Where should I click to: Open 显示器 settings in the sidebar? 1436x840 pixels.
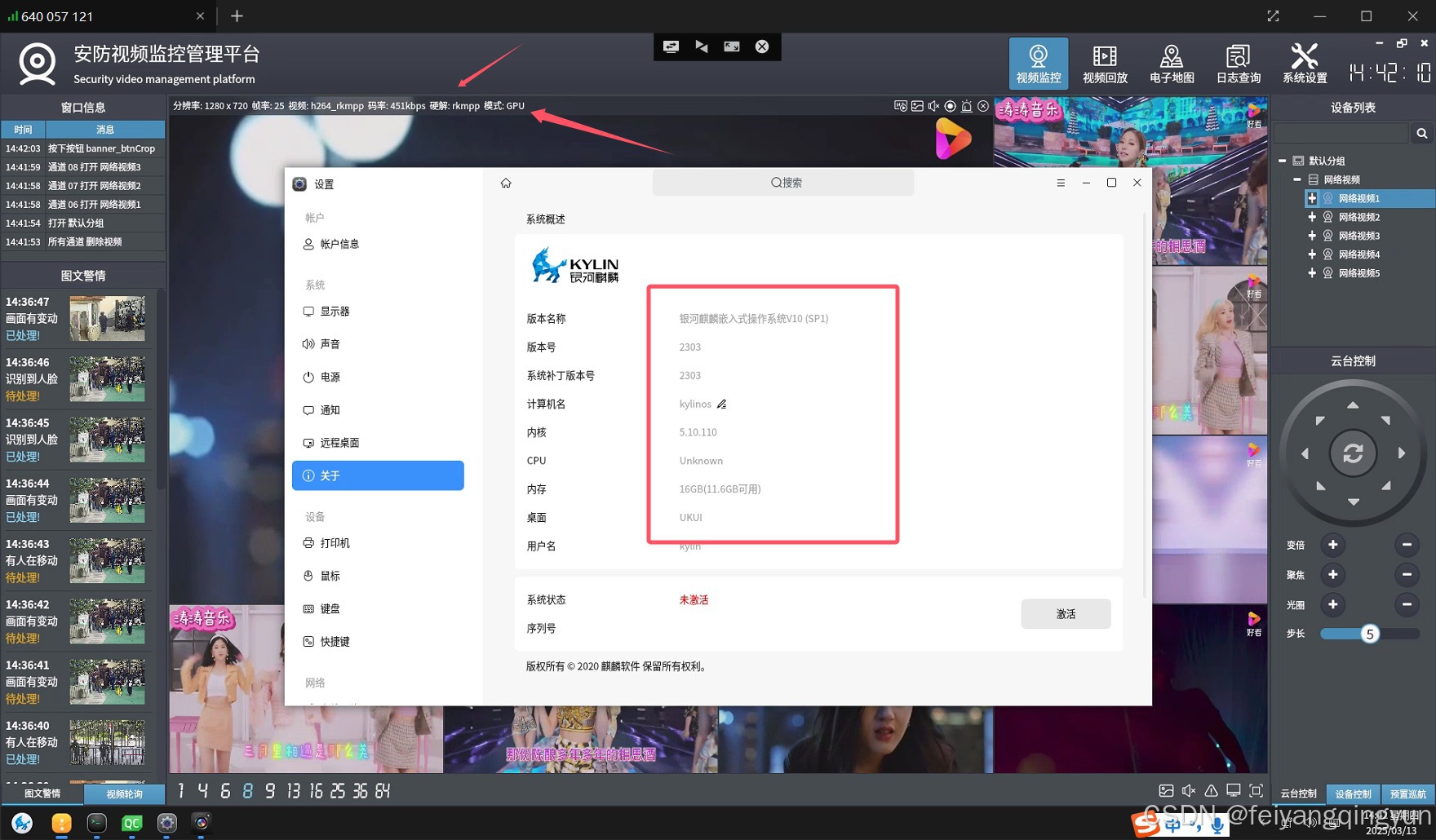[336, 311]
